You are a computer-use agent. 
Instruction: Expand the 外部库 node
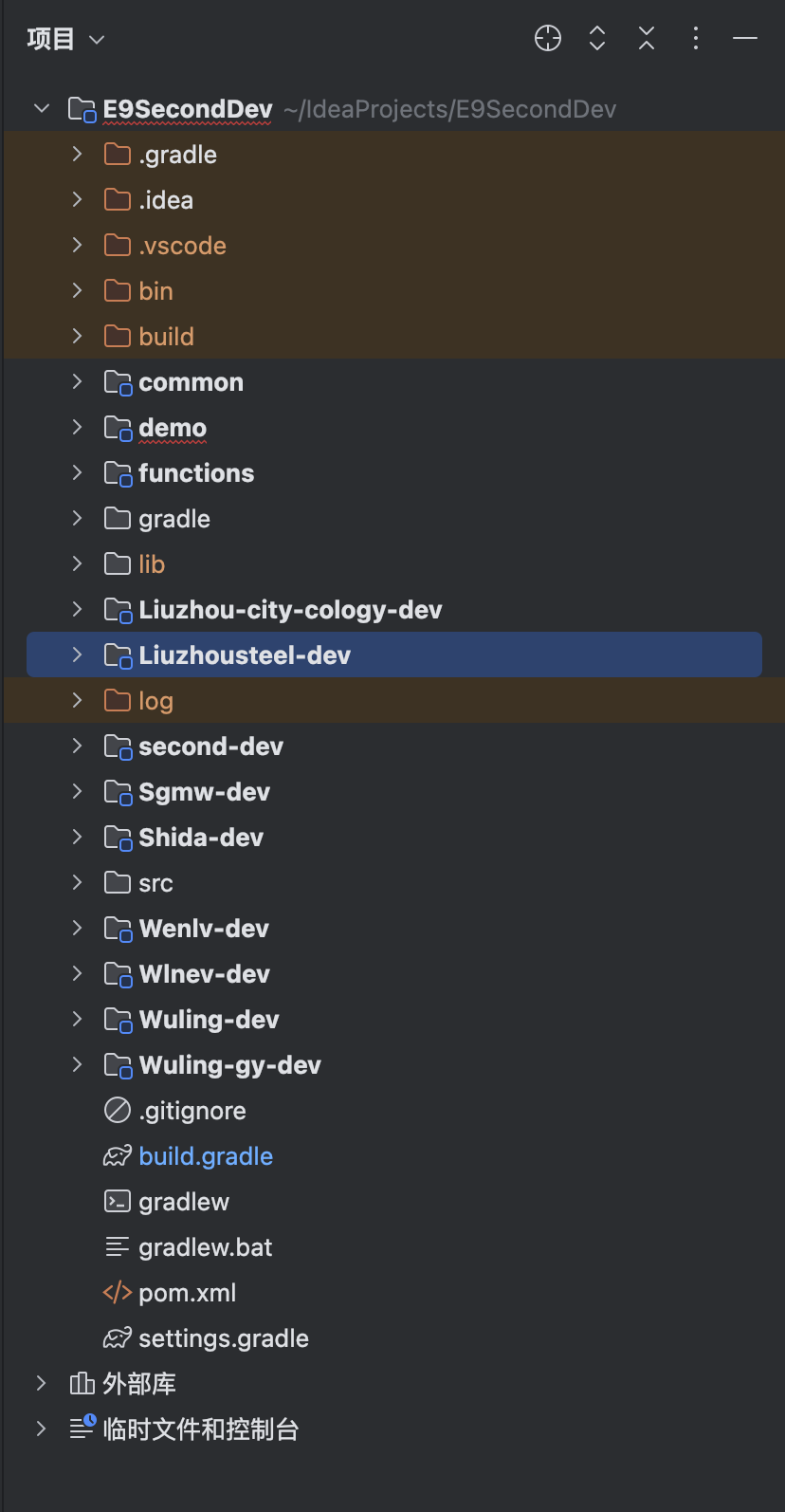click(x=41, y=1383)
